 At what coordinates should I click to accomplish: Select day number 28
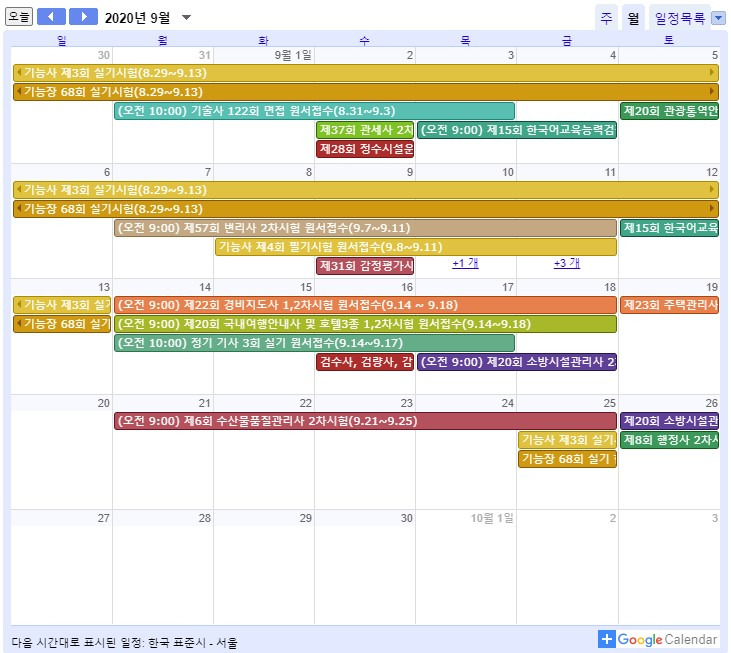205,518
